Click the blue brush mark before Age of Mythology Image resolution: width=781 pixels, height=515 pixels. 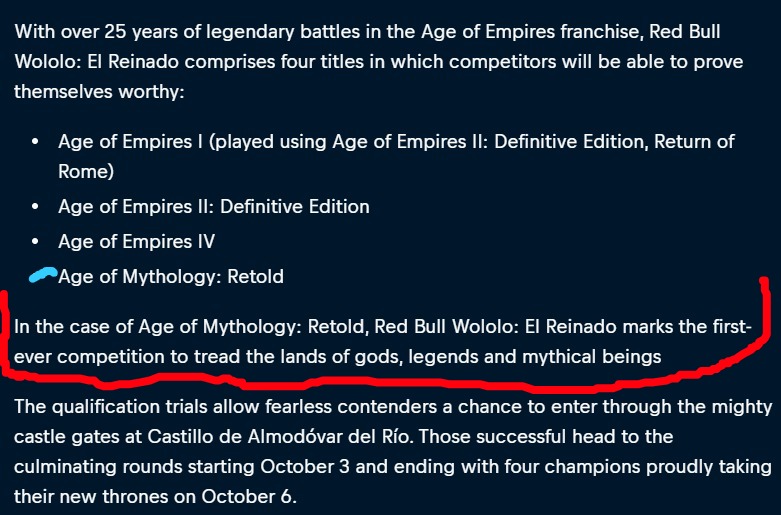pos(43,274)
